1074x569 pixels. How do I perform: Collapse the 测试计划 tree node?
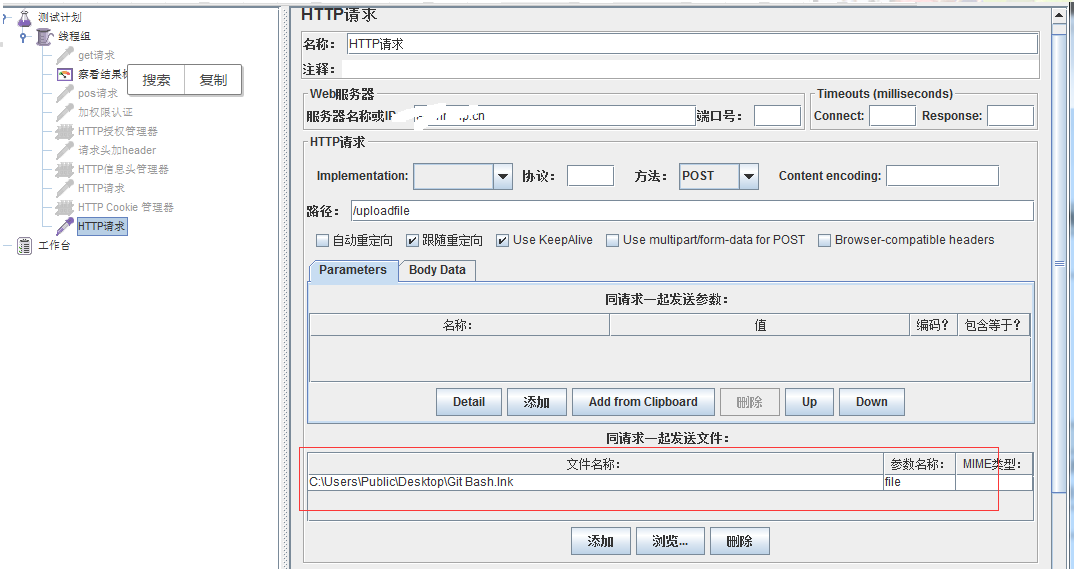click(5, 17)
